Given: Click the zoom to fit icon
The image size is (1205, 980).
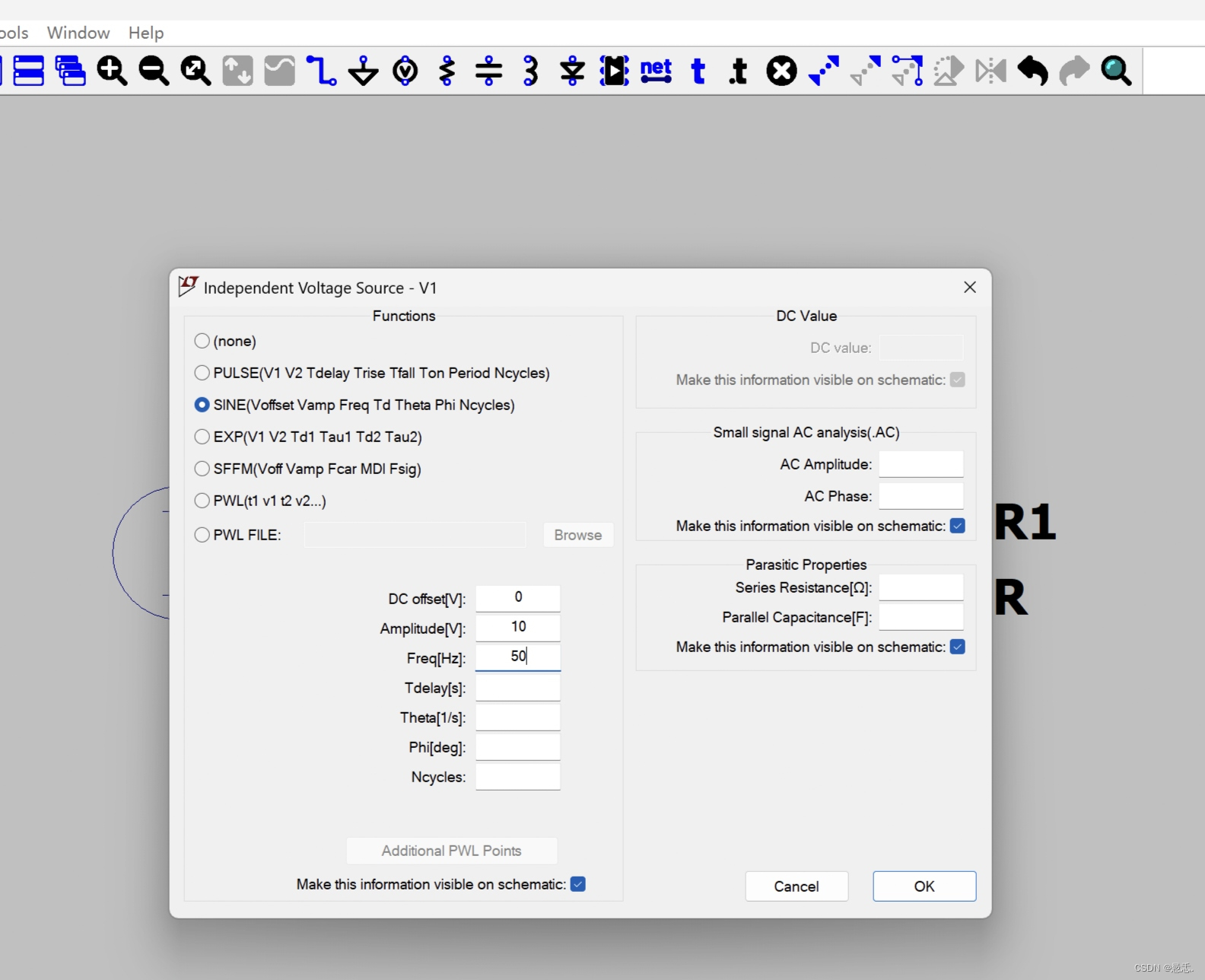Looking at the screenshot, I should (196, 71).
